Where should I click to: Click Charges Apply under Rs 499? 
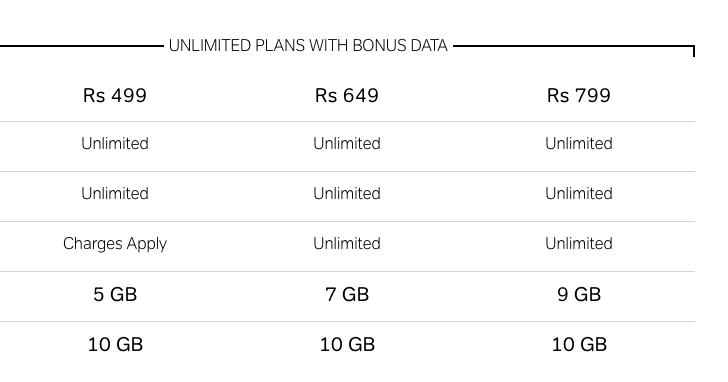point(115,244)
